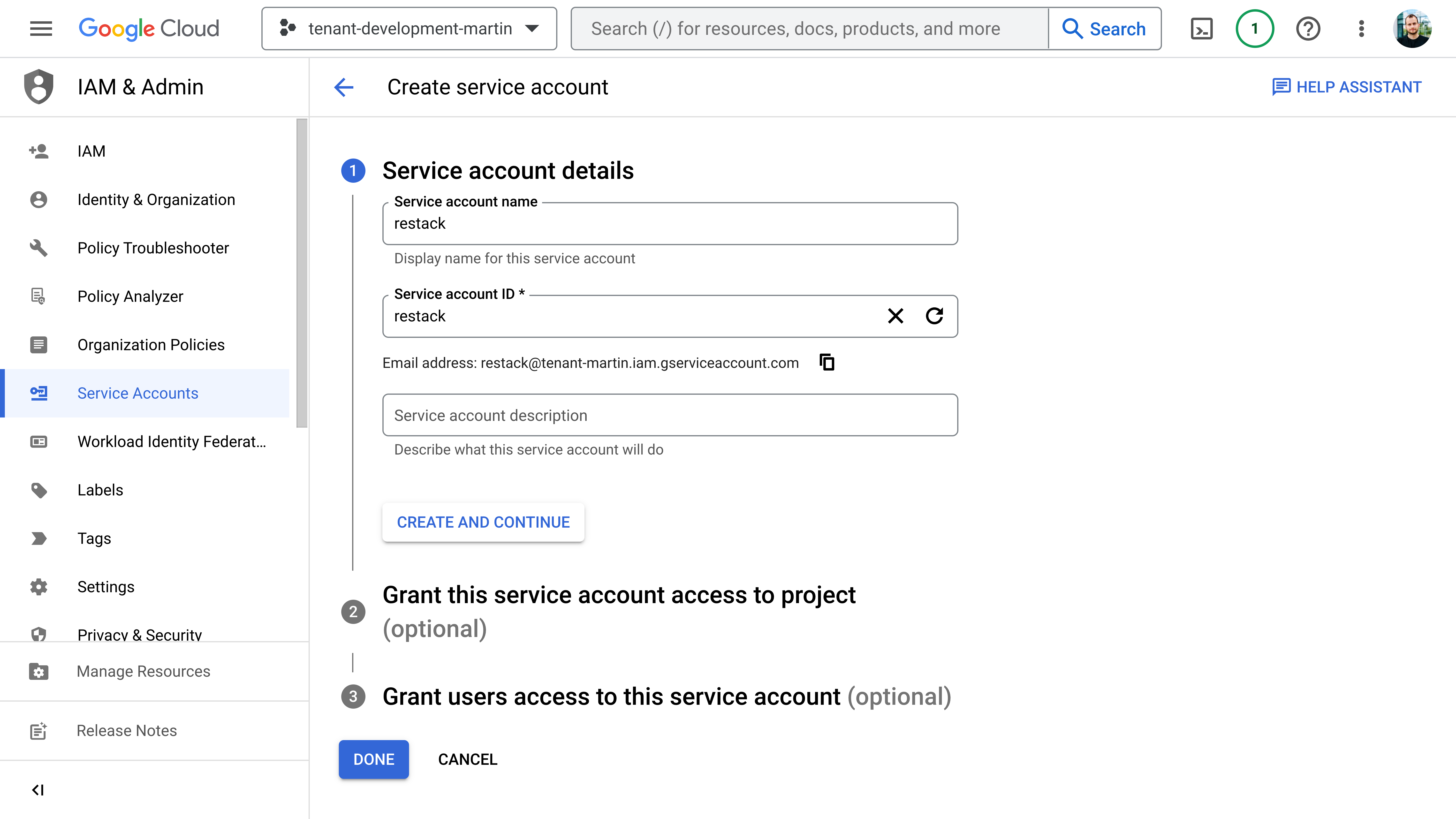This screenshot has height=819, width=1456.
Task: Copy the service account email address
Action: pyautogui.click(x=827, y=362)
